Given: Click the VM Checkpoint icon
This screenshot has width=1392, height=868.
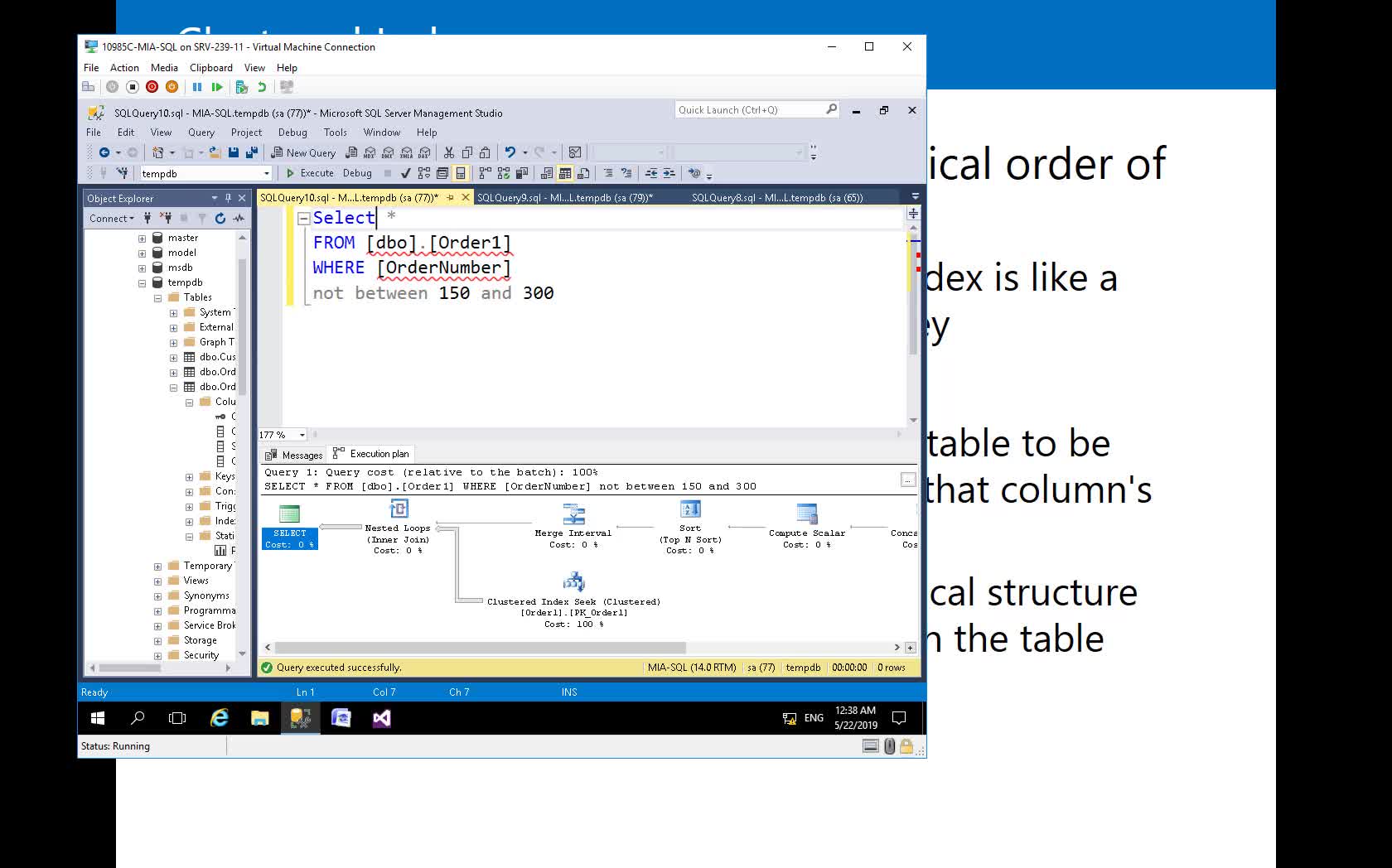Looking at the screenshot, I should [242, 87].
